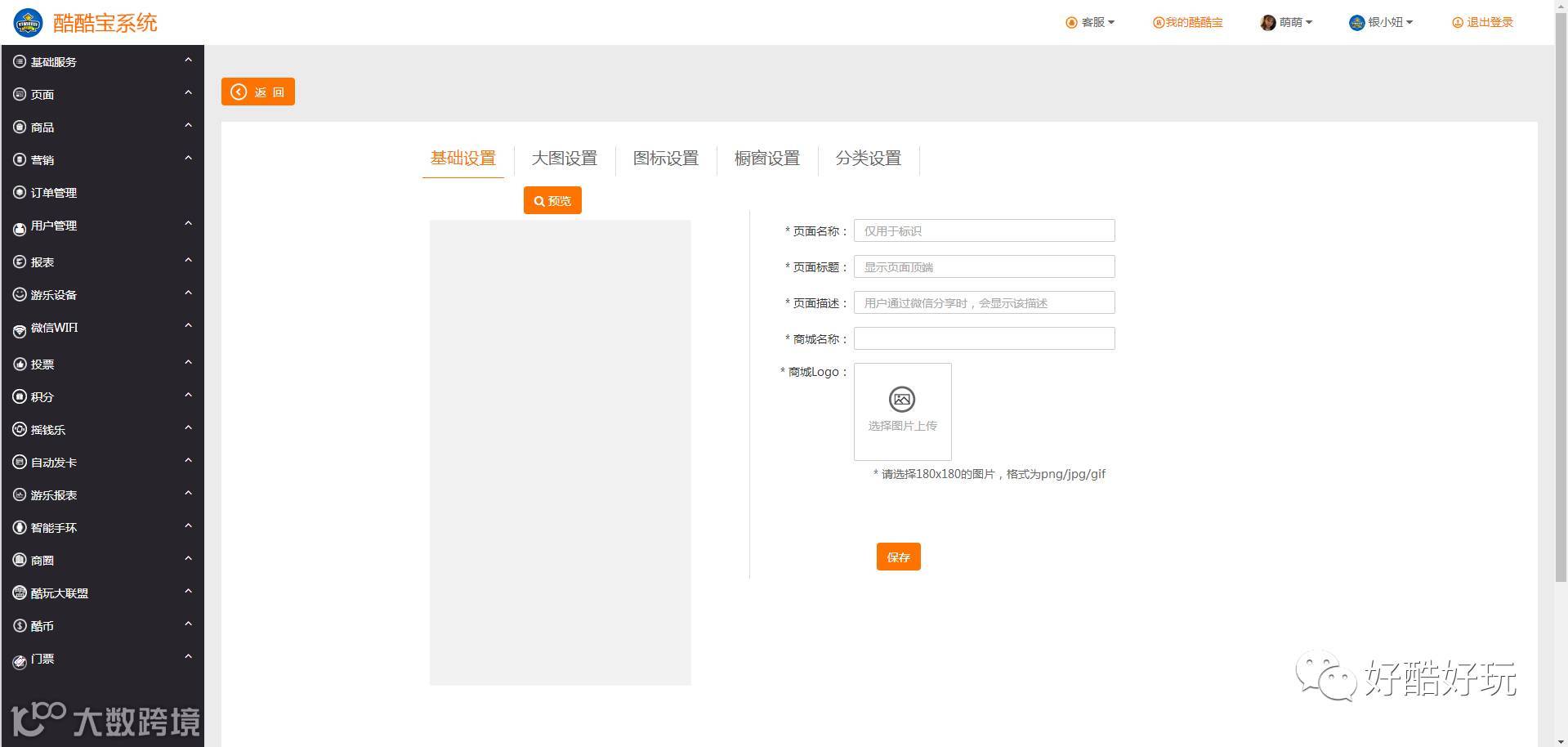
Task: Click the 商品 sidebar icon
Action: (20, 127)
